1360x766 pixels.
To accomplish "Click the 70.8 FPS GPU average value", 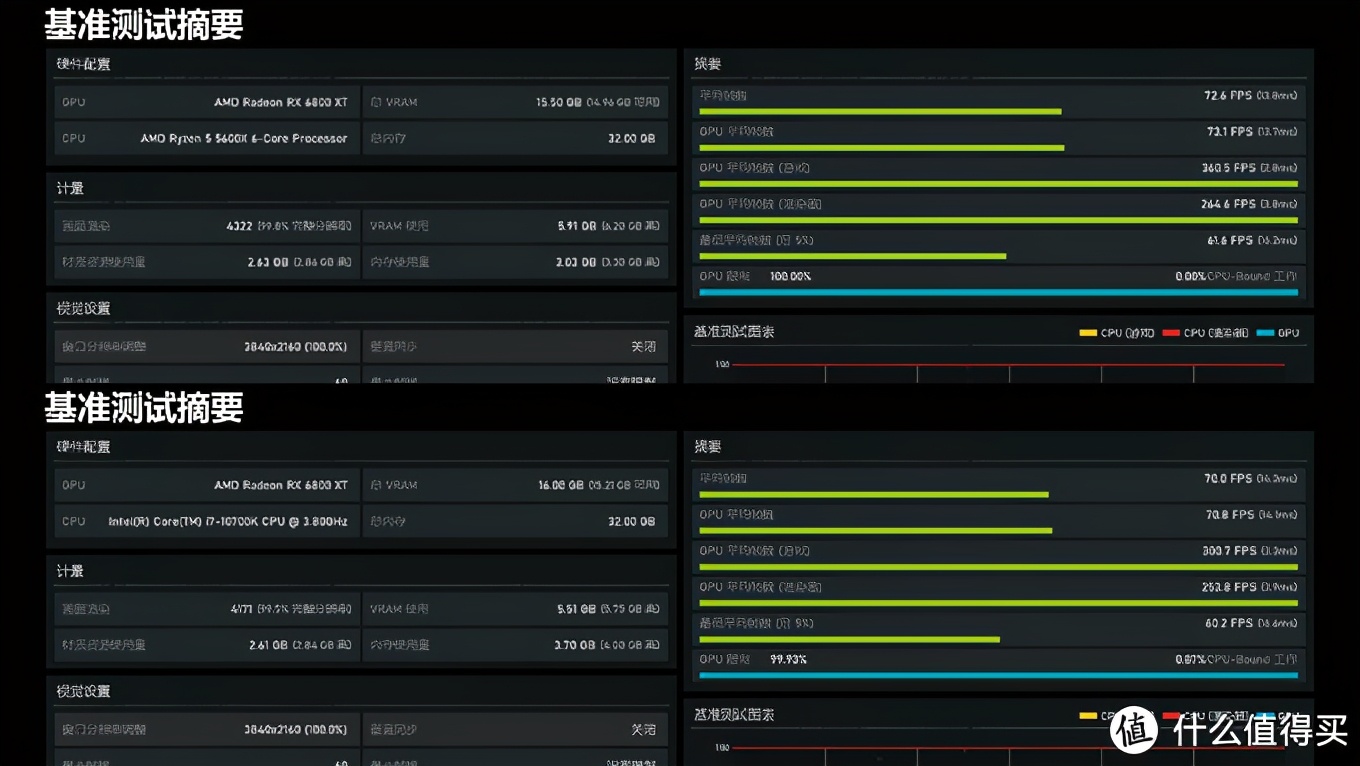I will point(1229,514).
